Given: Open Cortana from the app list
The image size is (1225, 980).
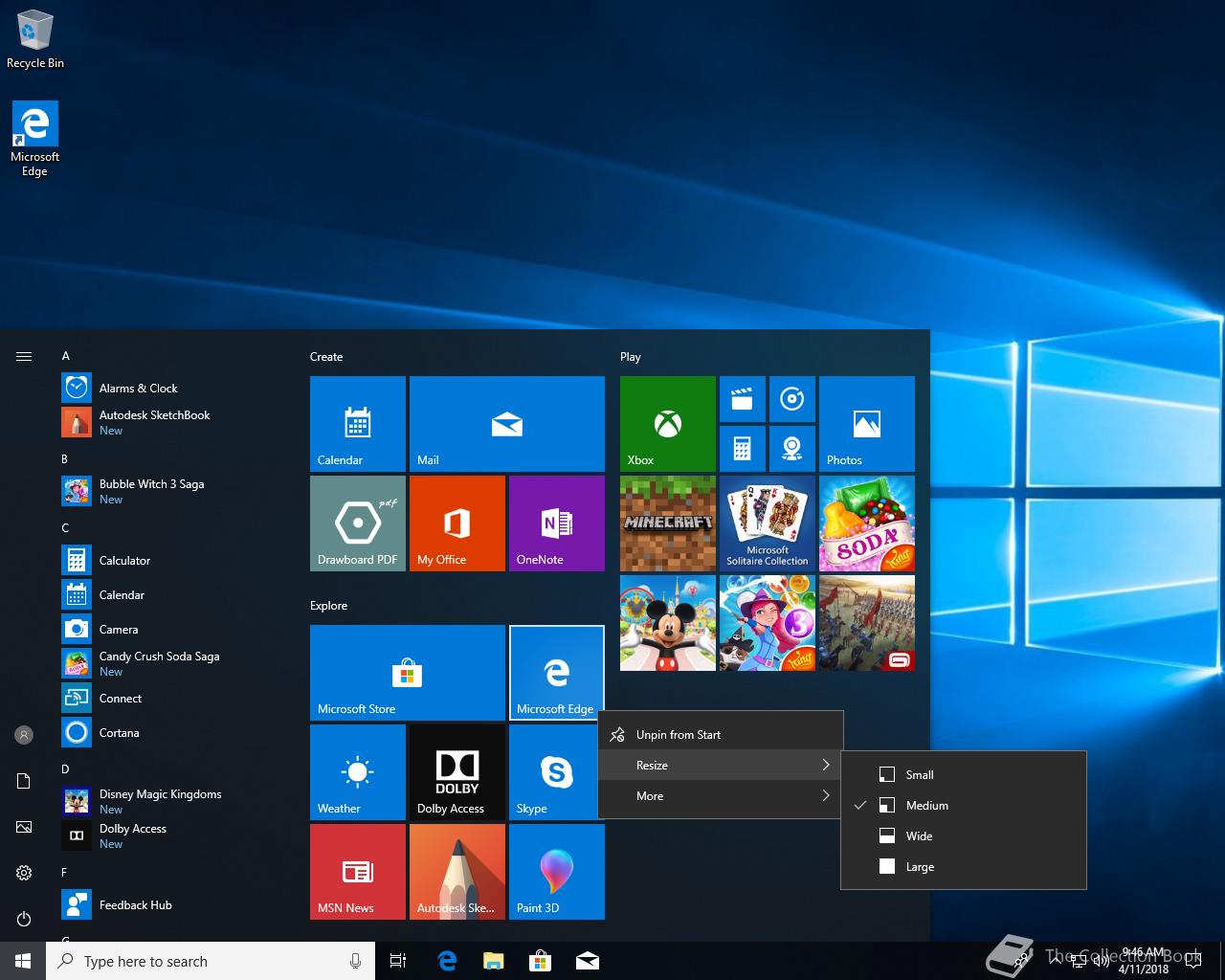Looking at the screenshot, I should pos(172,732).
